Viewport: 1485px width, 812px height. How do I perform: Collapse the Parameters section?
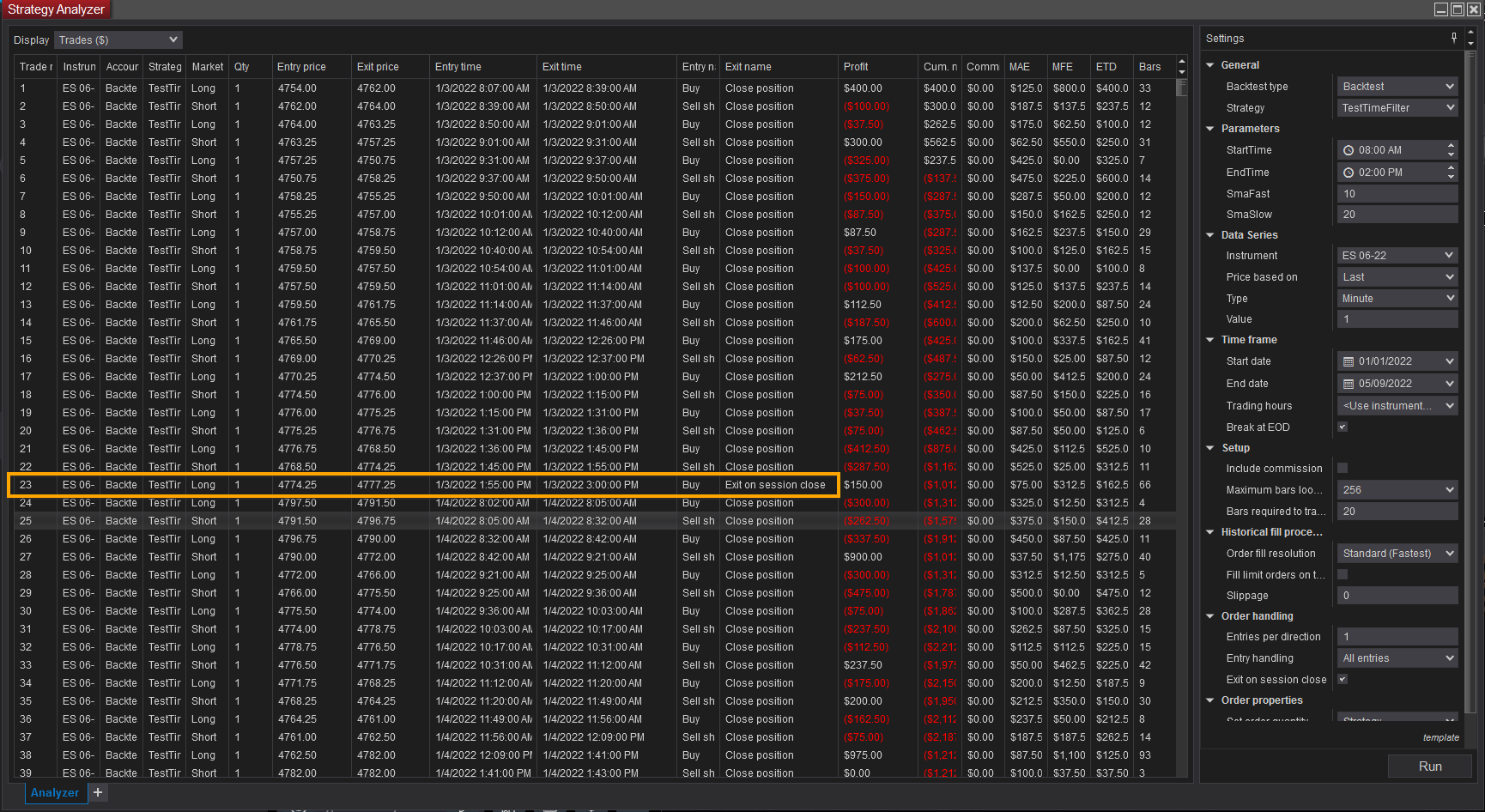pos(1210,129)
